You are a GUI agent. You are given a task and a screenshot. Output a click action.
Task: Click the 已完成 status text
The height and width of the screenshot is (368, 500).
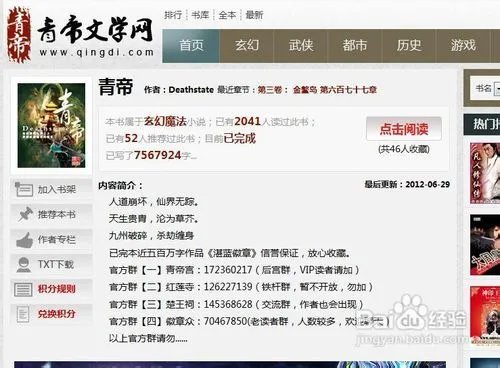(x=239, y=138)
